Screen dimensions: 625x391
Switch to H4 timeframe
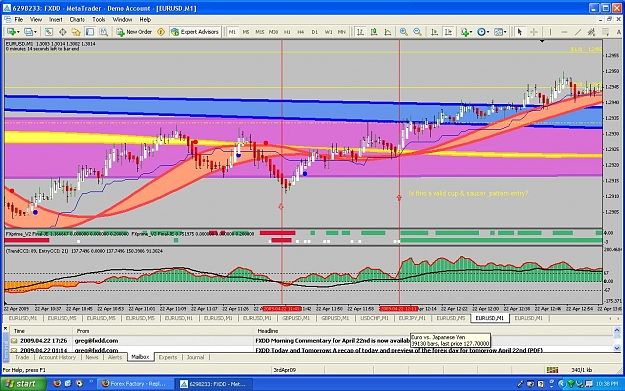tap(301, 32)
